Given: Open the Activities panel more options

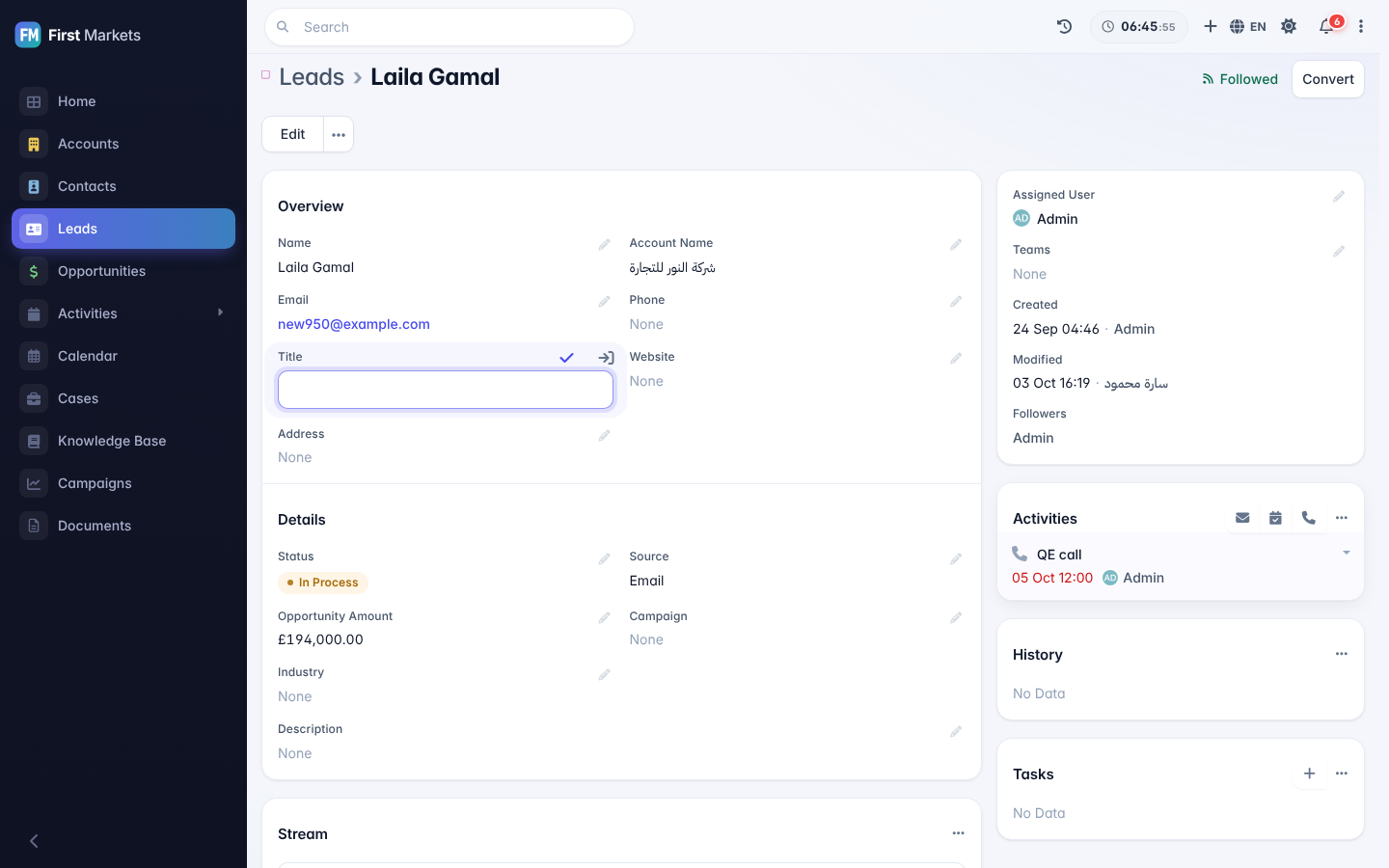Looking at the screenshot, I should (x=1341, y=518).
